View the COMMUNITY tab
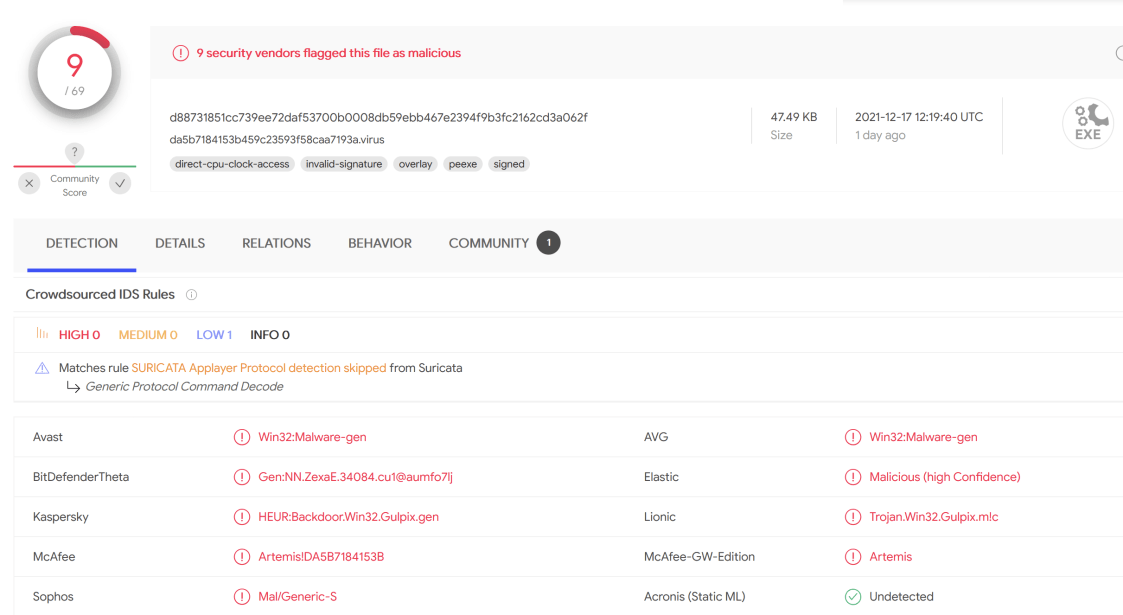The width and height of the screenshot is (1123, 615). (x=489, y=243)
